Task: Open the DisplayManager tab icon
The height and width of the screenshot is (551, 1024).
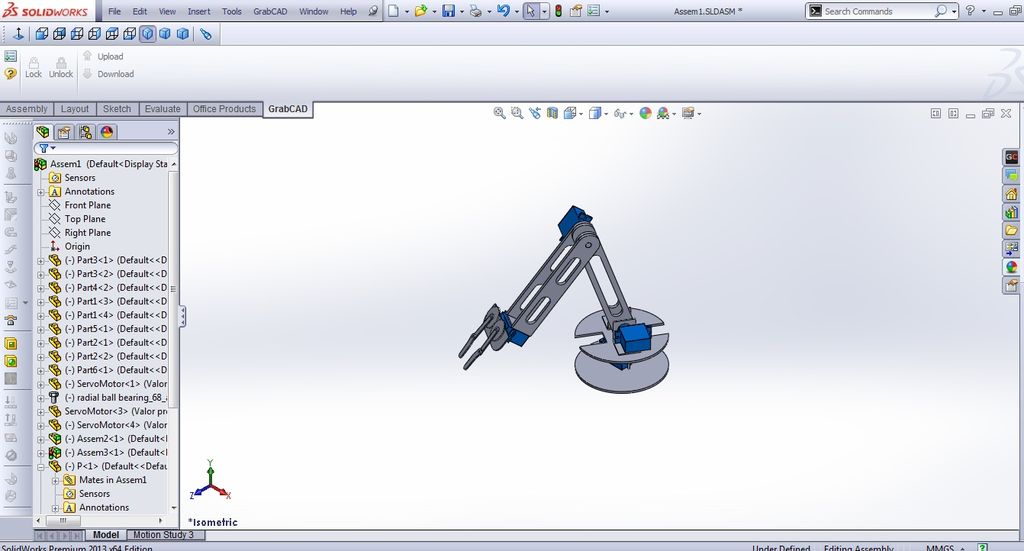Action: pyautogui.click(x=107, y=133)
